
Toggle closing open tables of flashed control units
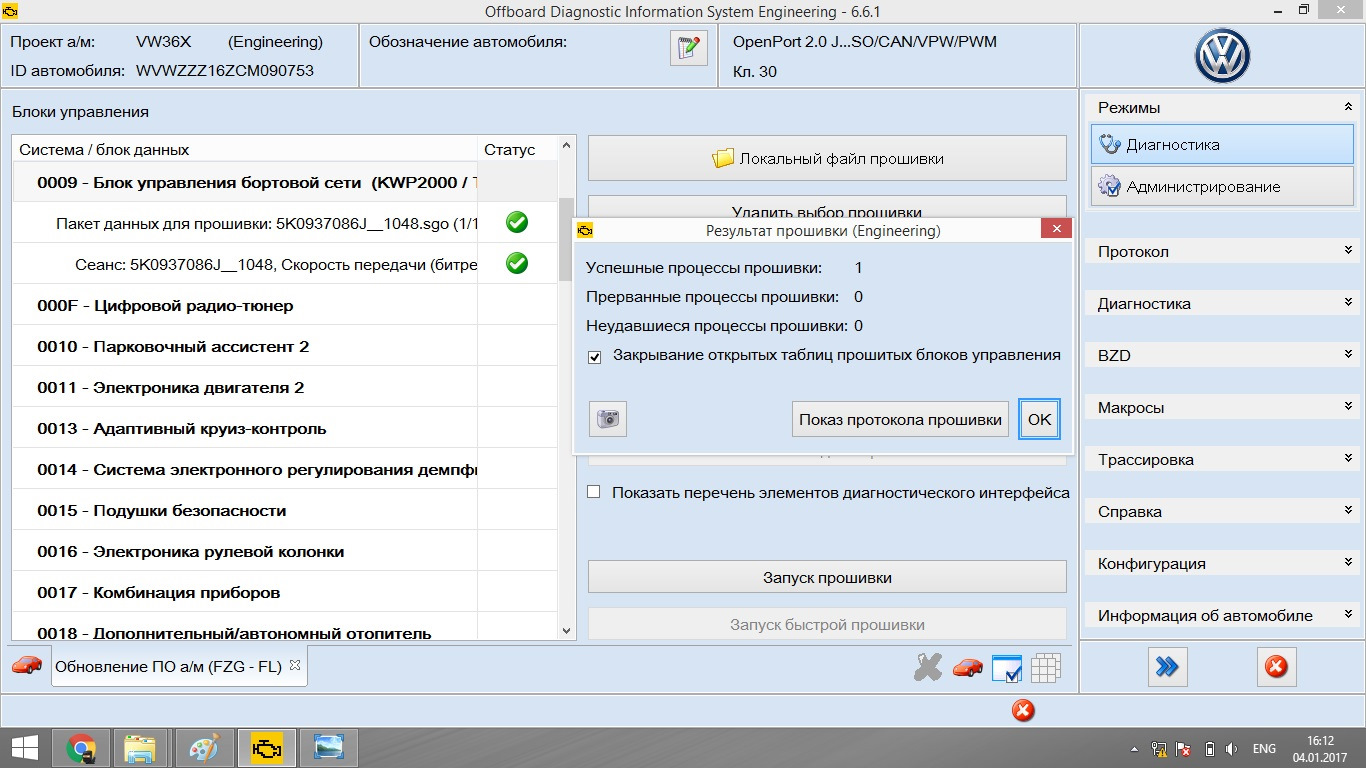pos(595,356)
